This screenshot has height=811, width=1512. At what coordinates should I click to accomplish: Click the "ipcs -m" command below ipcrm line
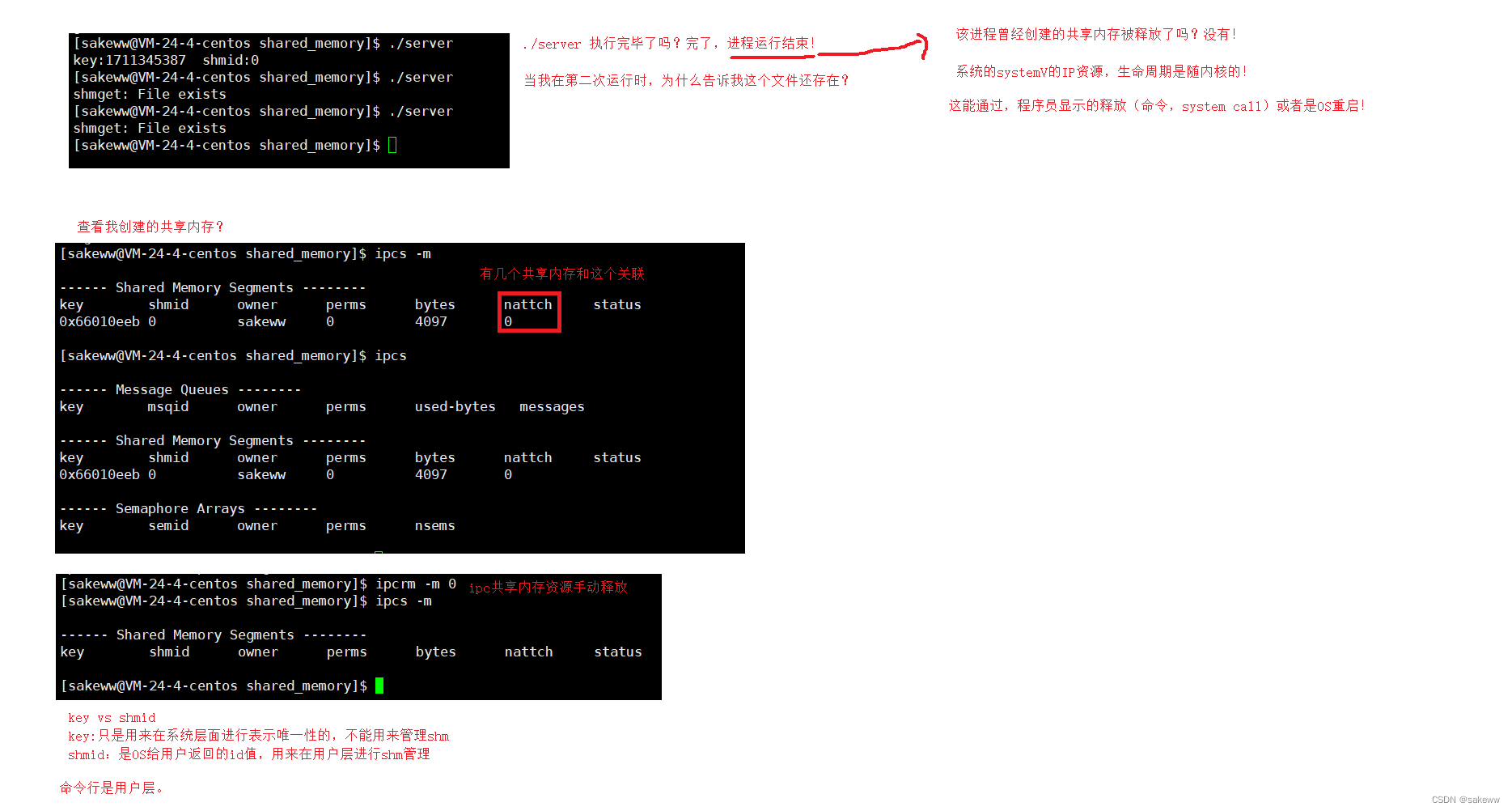[x=404, y=601]
